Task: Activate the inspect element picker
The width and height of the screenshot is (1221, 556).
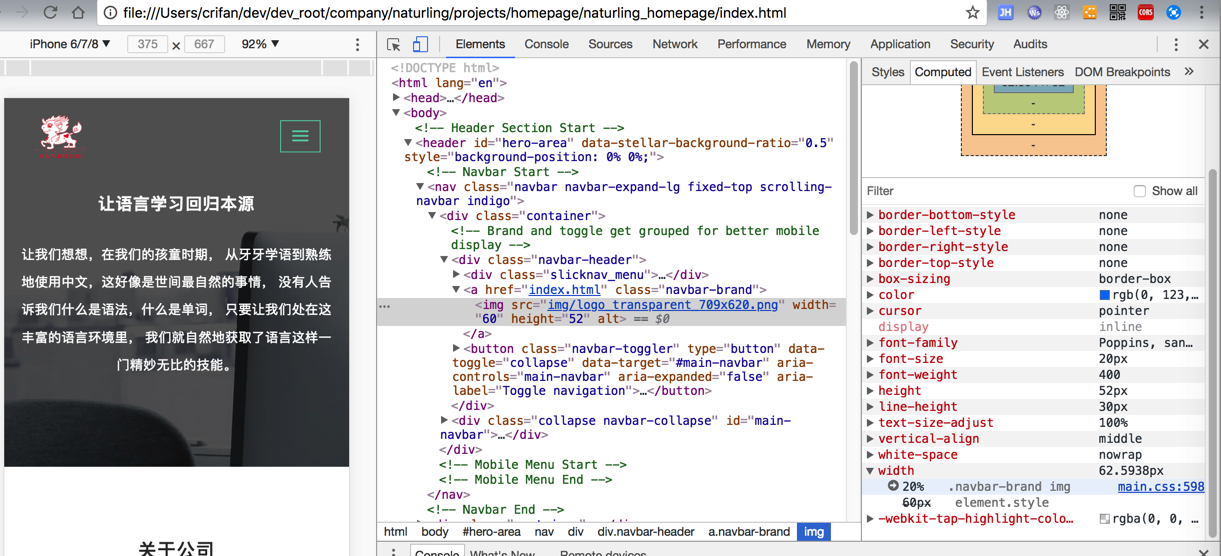Action: (x=394, y=44)
